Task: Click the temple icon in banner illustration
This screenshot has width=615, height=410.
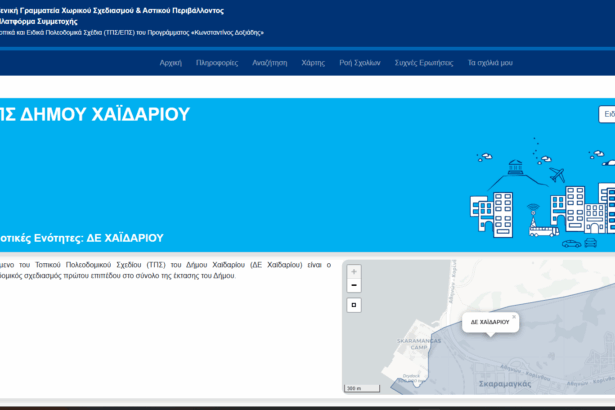Action: click(x=516, y=167)
